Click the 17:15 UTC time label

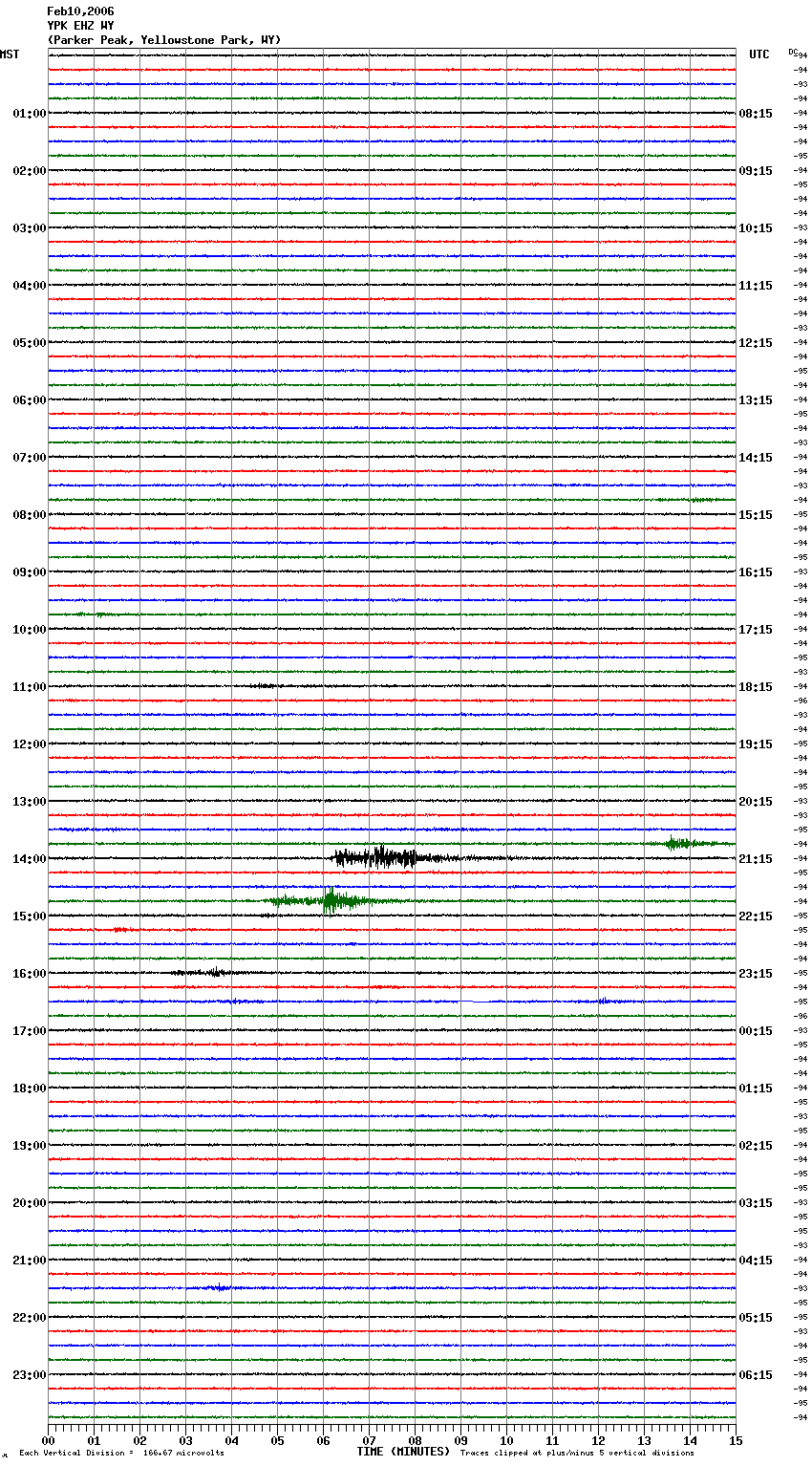[756, 630]
